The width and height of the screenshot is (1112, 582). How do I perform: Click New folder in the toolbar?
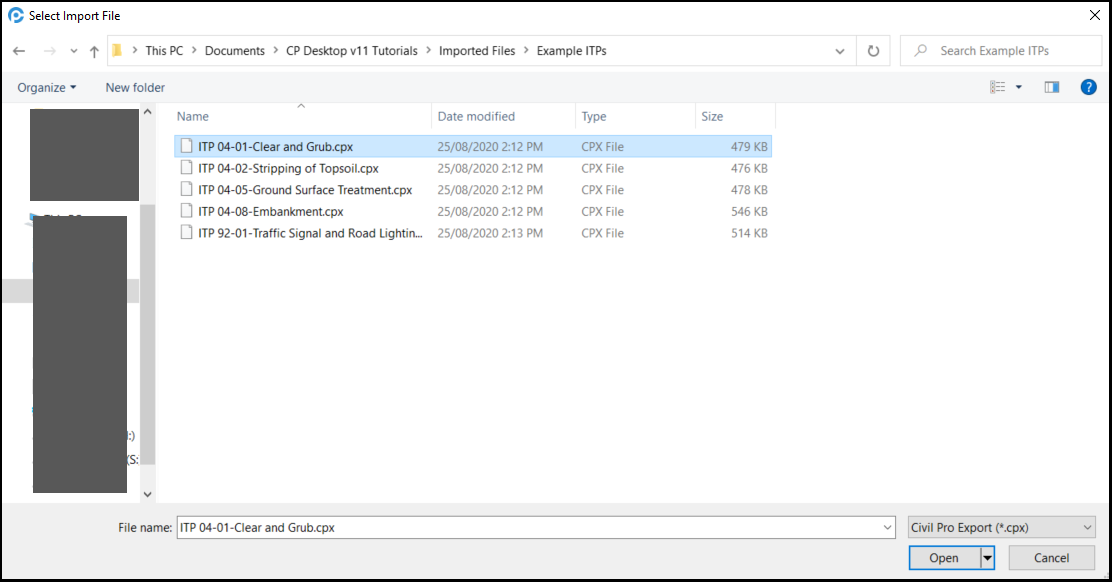click(135, 88)
